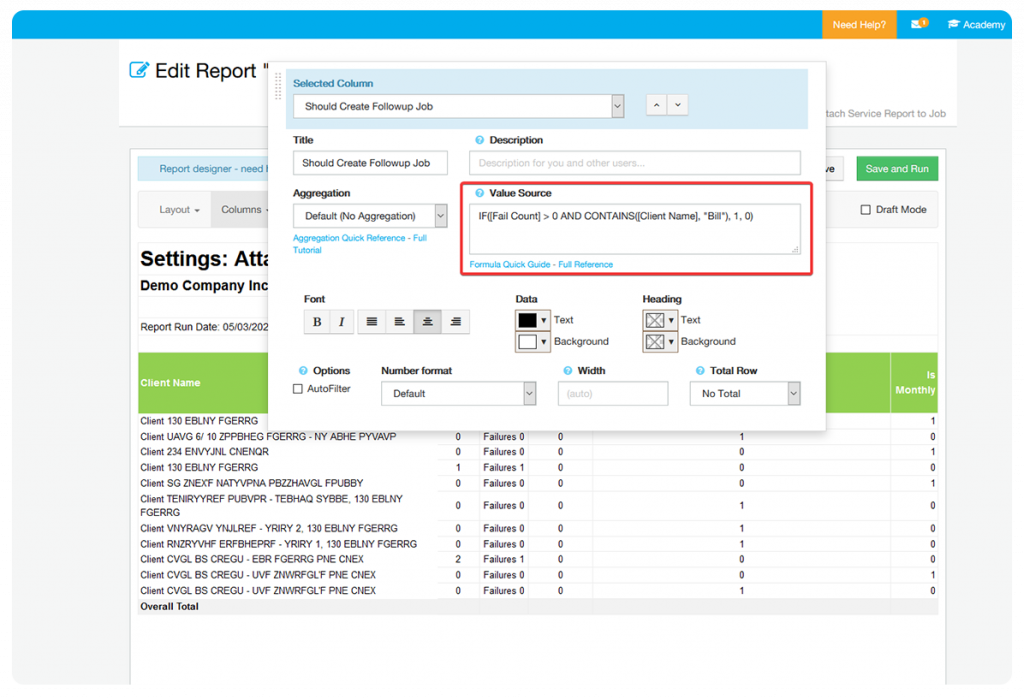Click the Save and Run button
Image resolution: width=1024 pixels, height=700 pixels.
[896, 169]
